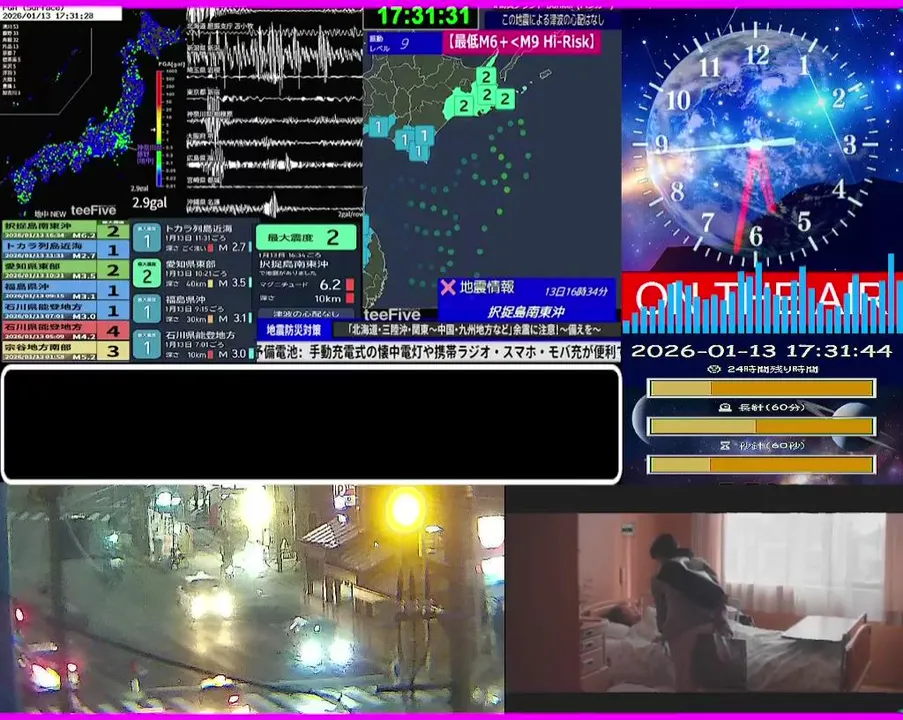Click the 2.9gal reading under Japan map
Image resolution: width=903 pixels, height=720 pixels.
149,203
